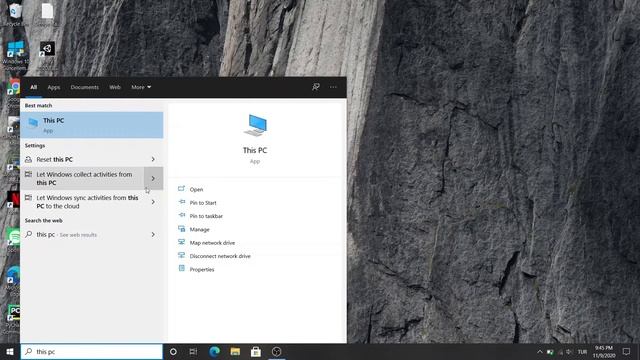
Task: Switch to the Apps search tab
Action: pos(53,87)
